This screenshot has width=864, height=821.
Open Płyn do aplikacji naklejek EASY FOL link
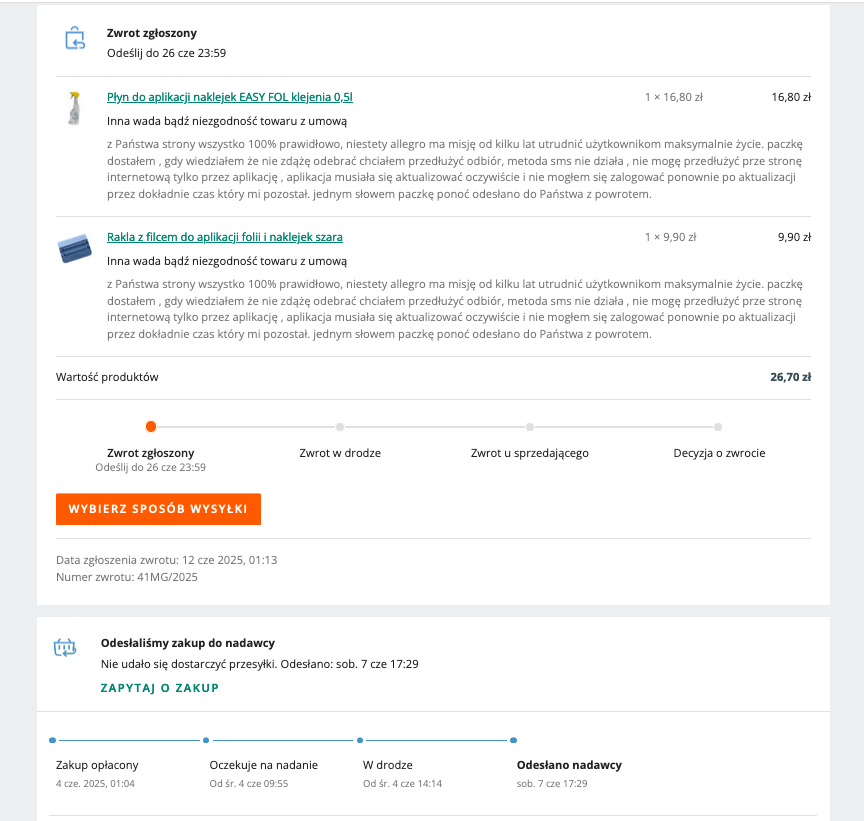(230, 97)
